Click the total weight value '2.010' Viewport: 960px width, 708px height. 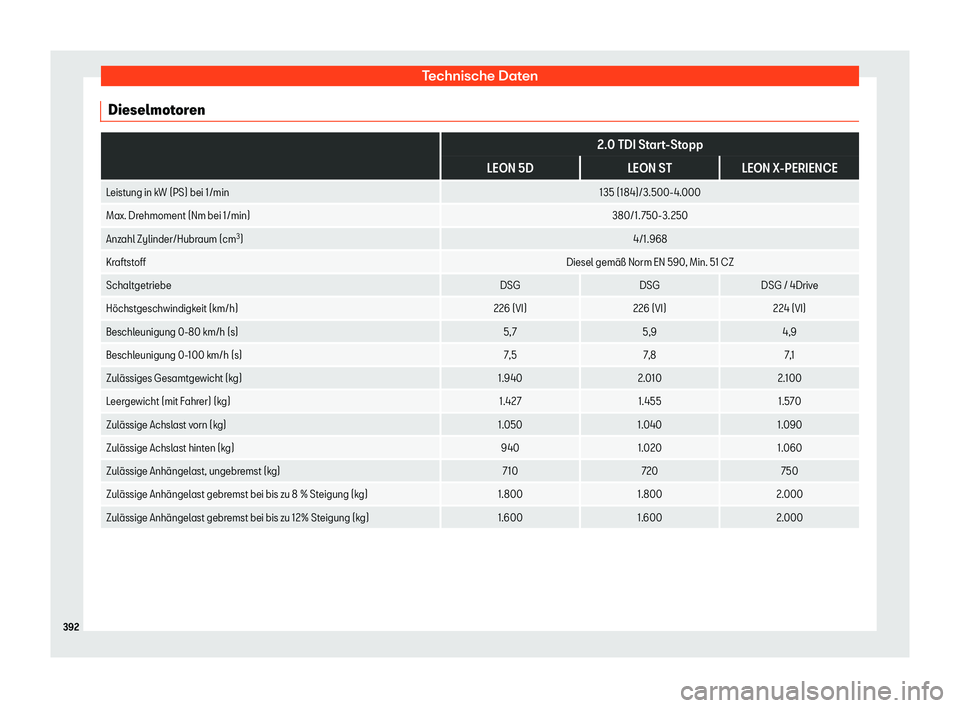pyautogui.click(x=650, y=378)
